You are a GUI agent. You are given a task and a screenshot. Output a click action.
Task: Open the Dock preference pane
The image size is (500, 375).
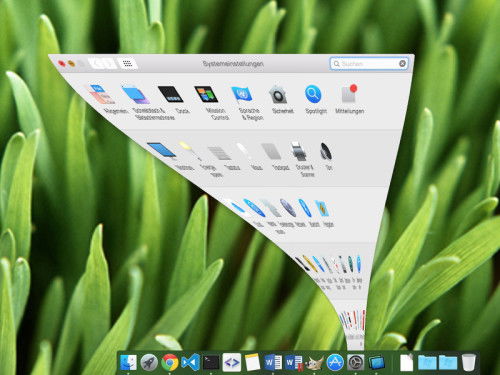(x=170, y=94)
